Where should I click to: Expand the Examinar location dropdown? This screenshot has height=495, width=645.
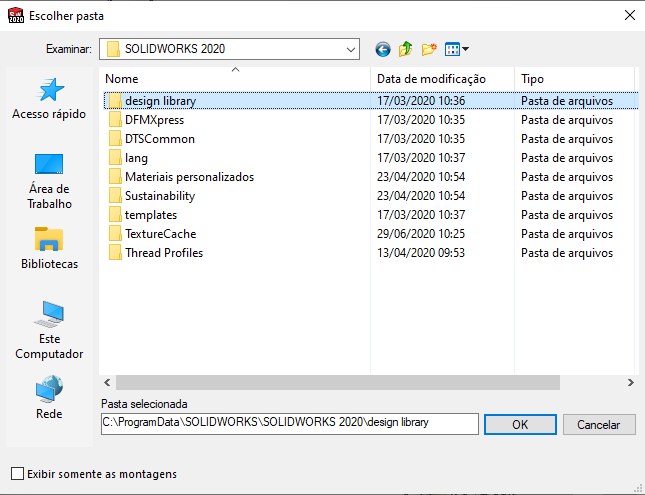point(350,49)
